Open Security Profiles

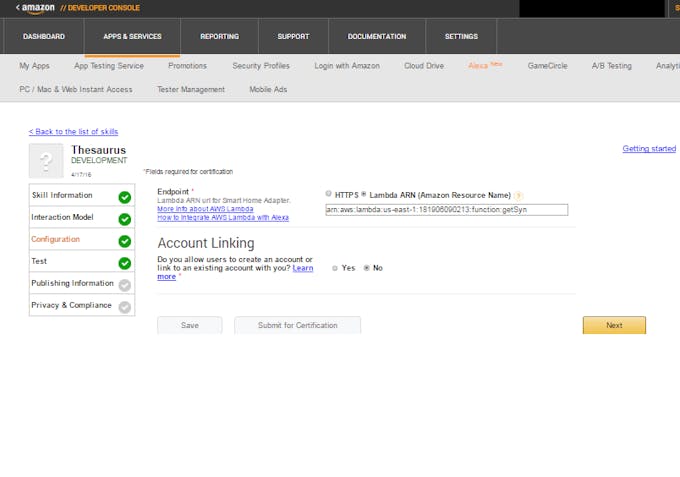pos(261,66)
